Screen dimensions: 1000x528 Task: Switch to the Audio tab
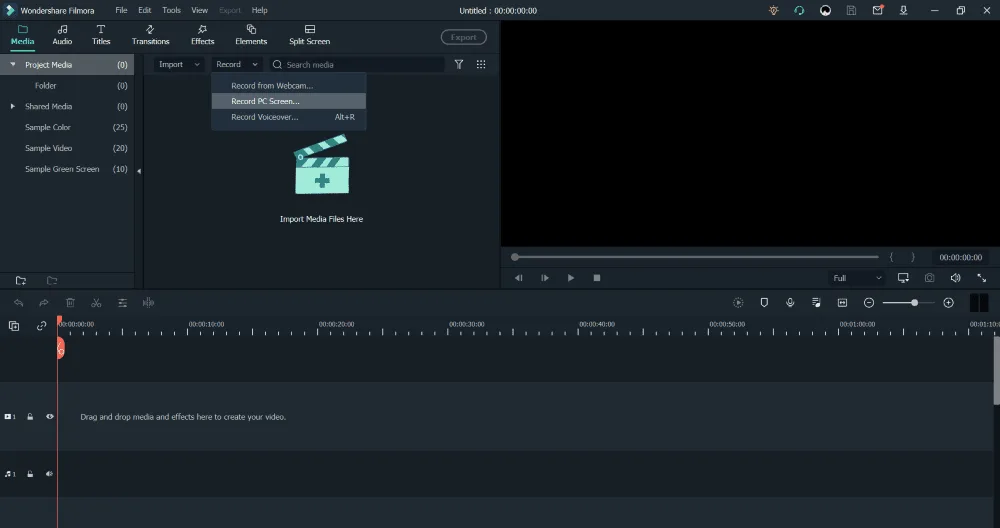pos(62,35)
